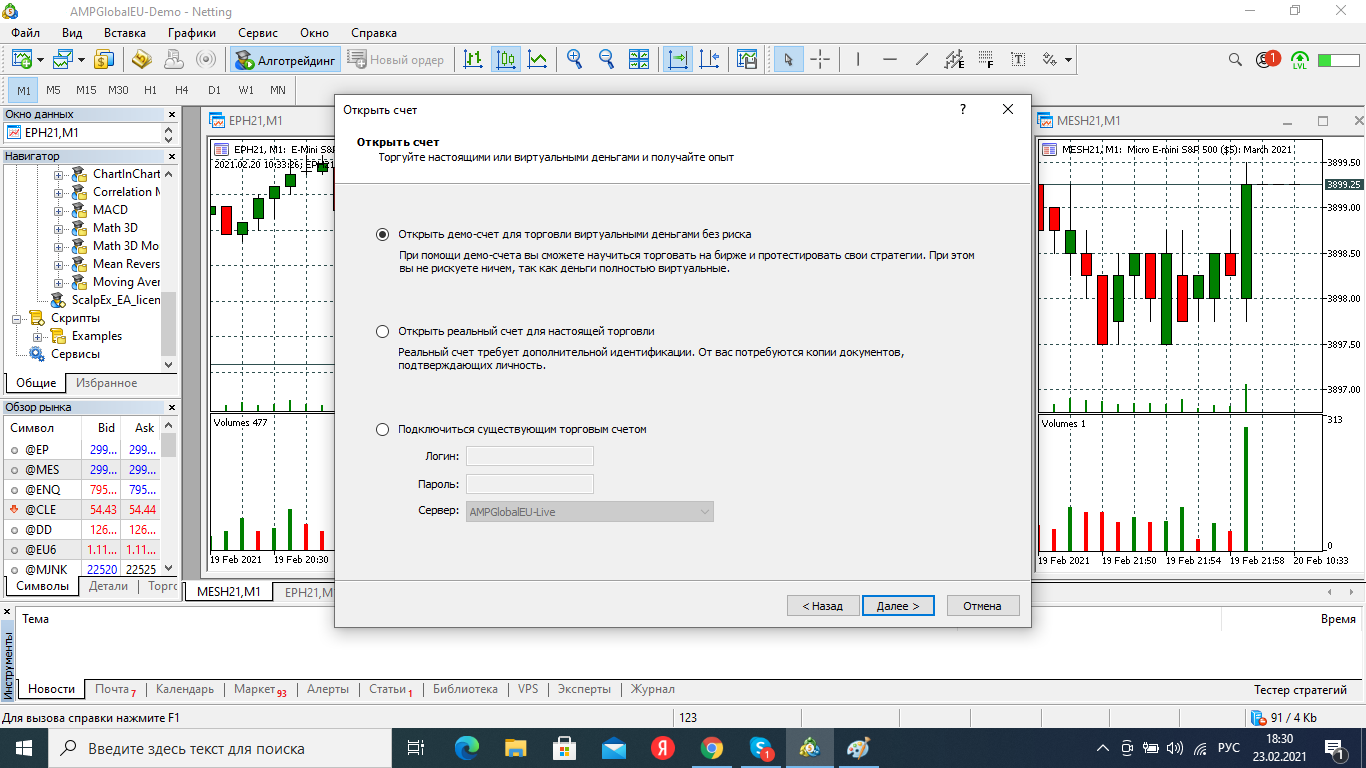Zoom in on the chart
1366x768 pixels.
point(574,59)
